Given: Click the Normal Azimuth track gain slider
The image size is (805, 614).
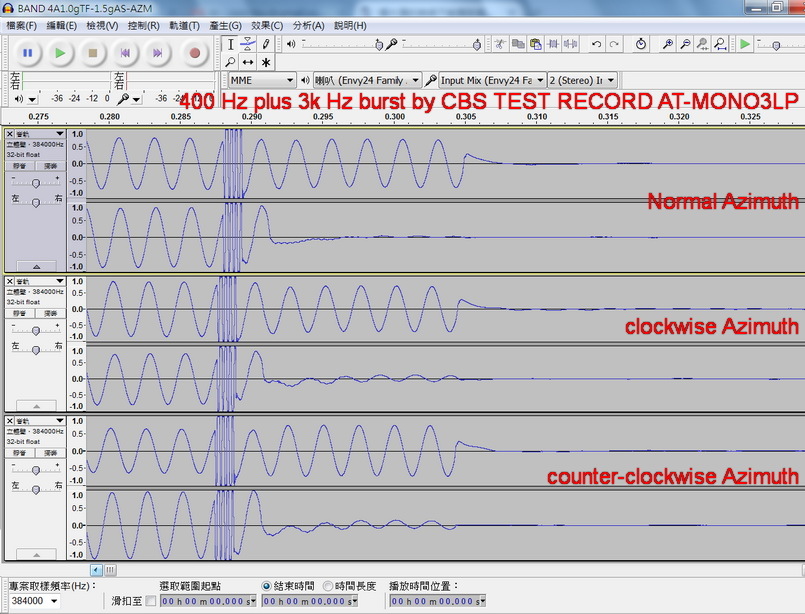Looking at the screenshot, I should (35, 182).
